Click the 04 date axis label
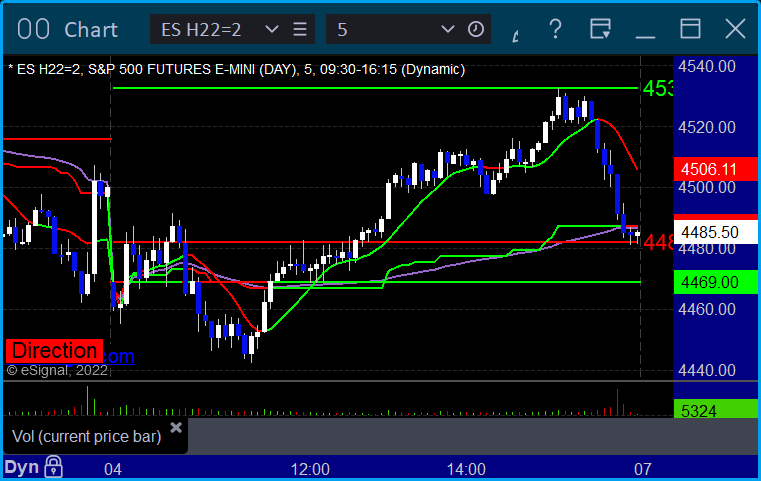The height and width of the screenshot is (481, 761). (x=113, y=469)
